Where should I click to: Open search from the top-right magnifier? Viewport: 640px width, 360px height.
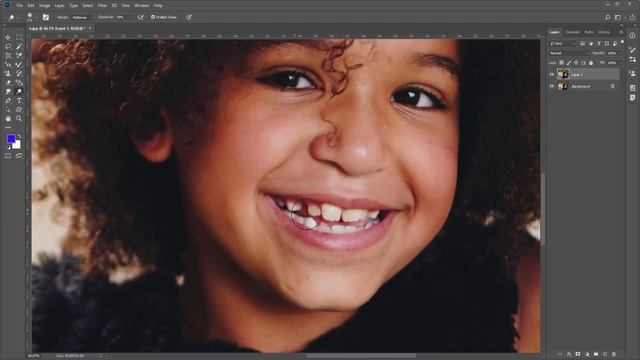coord(607,17)
